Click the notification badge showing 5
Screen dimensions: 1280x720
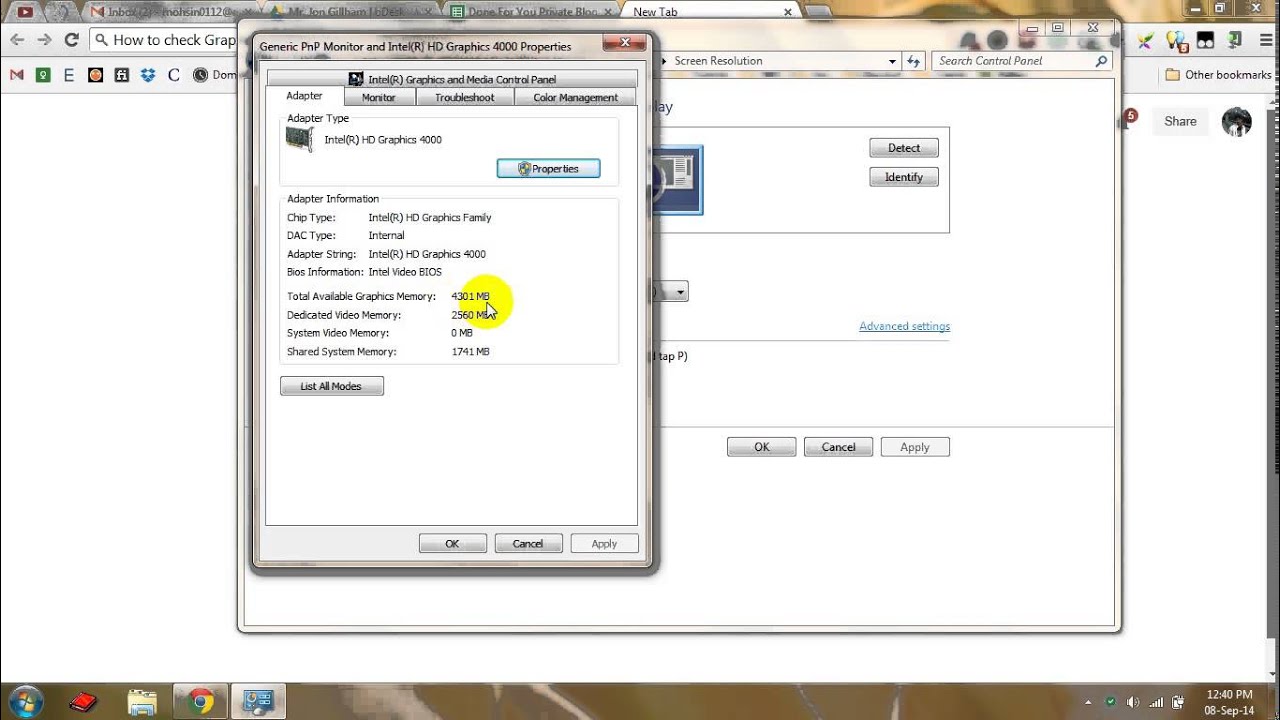coord(1130,116)
